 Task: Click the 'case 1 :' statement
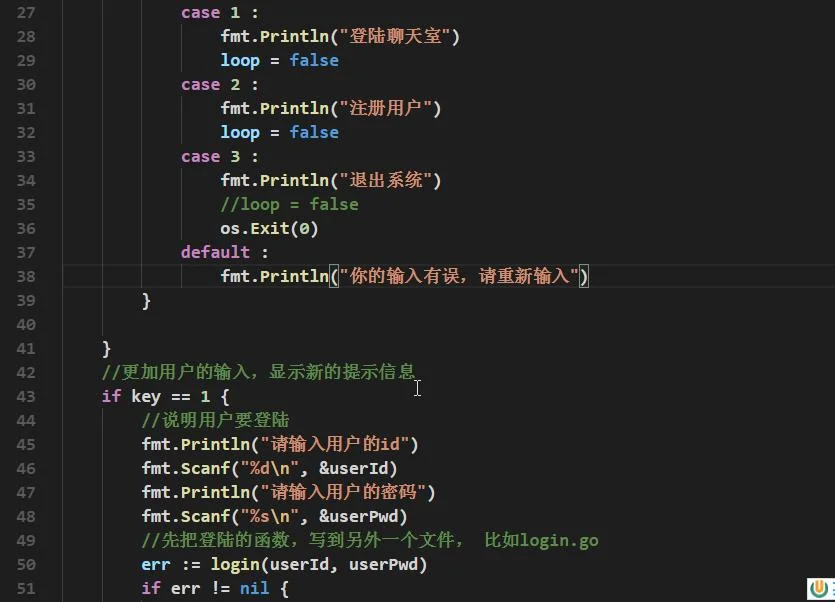[219, 12]
